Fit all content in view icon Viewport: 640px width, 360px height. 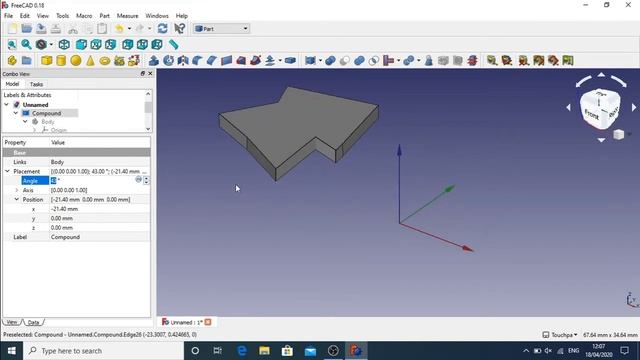(x=12, y=44)
